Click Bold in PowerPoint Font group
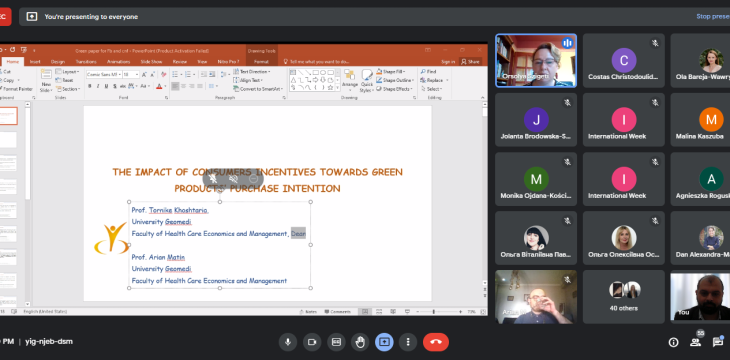The height and width of the screenshot is (360, 730). pos(89,86)
